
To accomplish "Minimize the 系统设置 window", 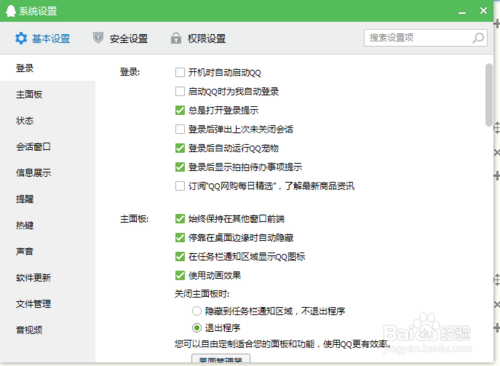I will 462,12.
